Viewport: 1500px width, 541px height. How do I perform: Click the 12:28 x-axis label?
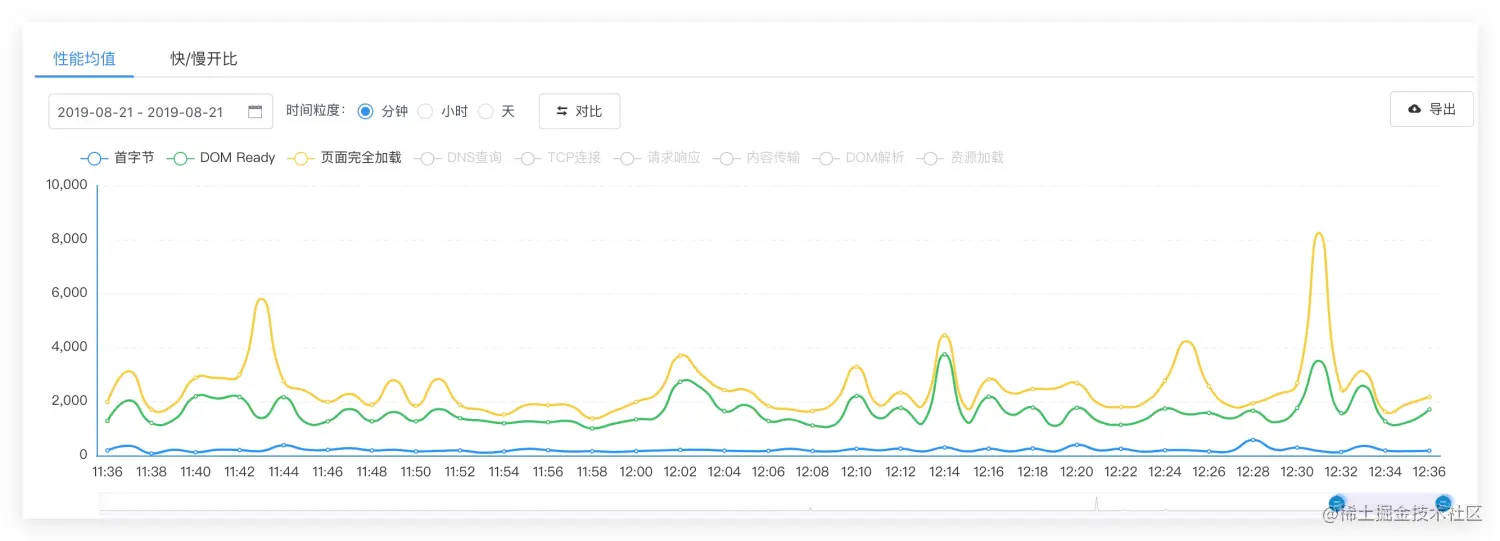1253,472
